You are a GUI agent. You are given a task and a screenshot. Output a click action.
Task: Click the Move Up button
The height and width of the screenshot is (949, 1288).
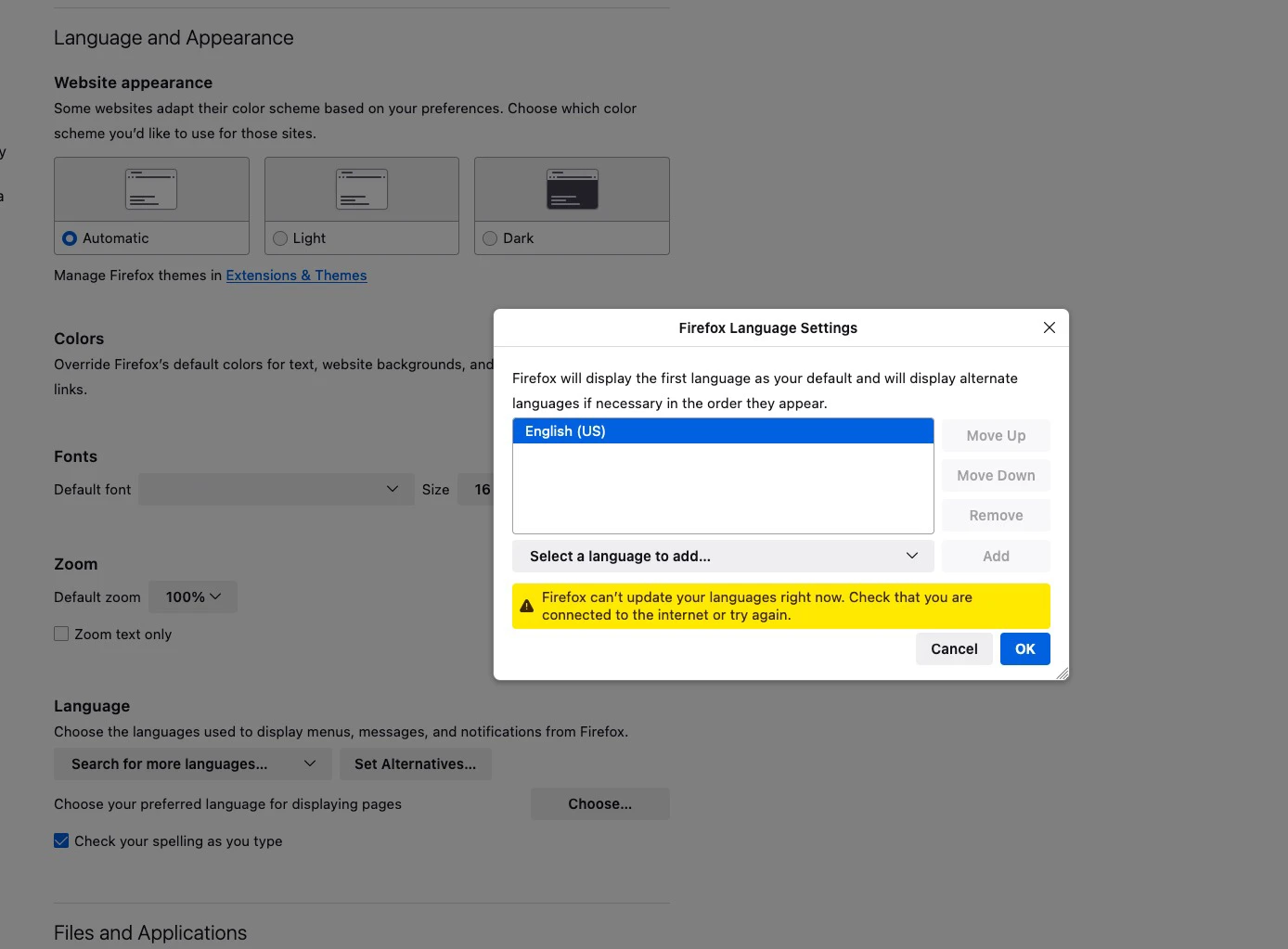[x=996, y=435]
